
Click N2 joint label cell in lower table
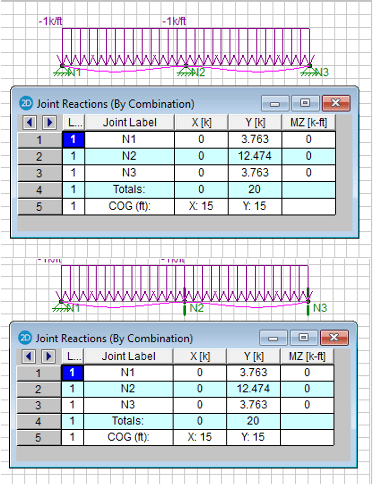(x=128, y=389)
